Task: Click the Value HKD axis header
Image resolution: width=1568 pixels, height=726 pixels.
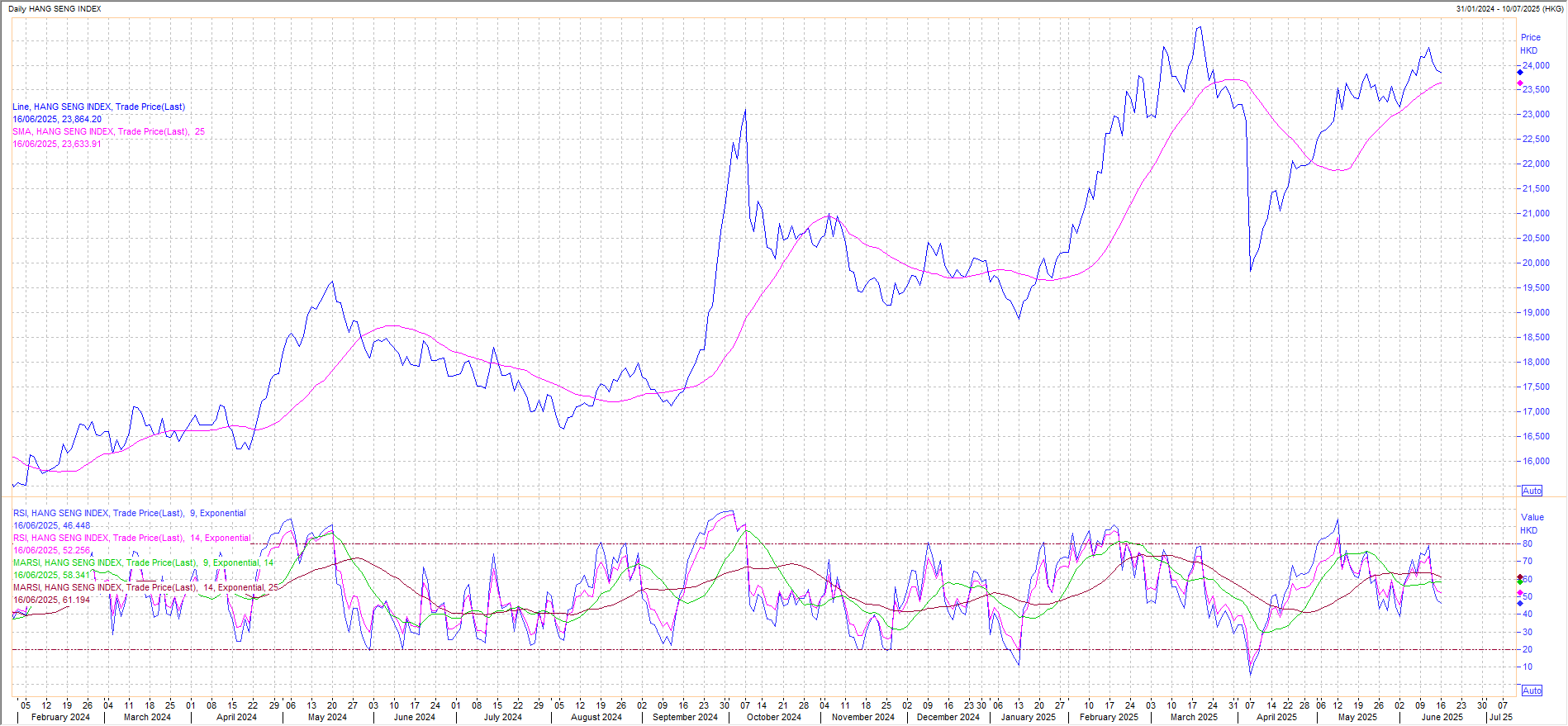Action: click(1532, 524)
